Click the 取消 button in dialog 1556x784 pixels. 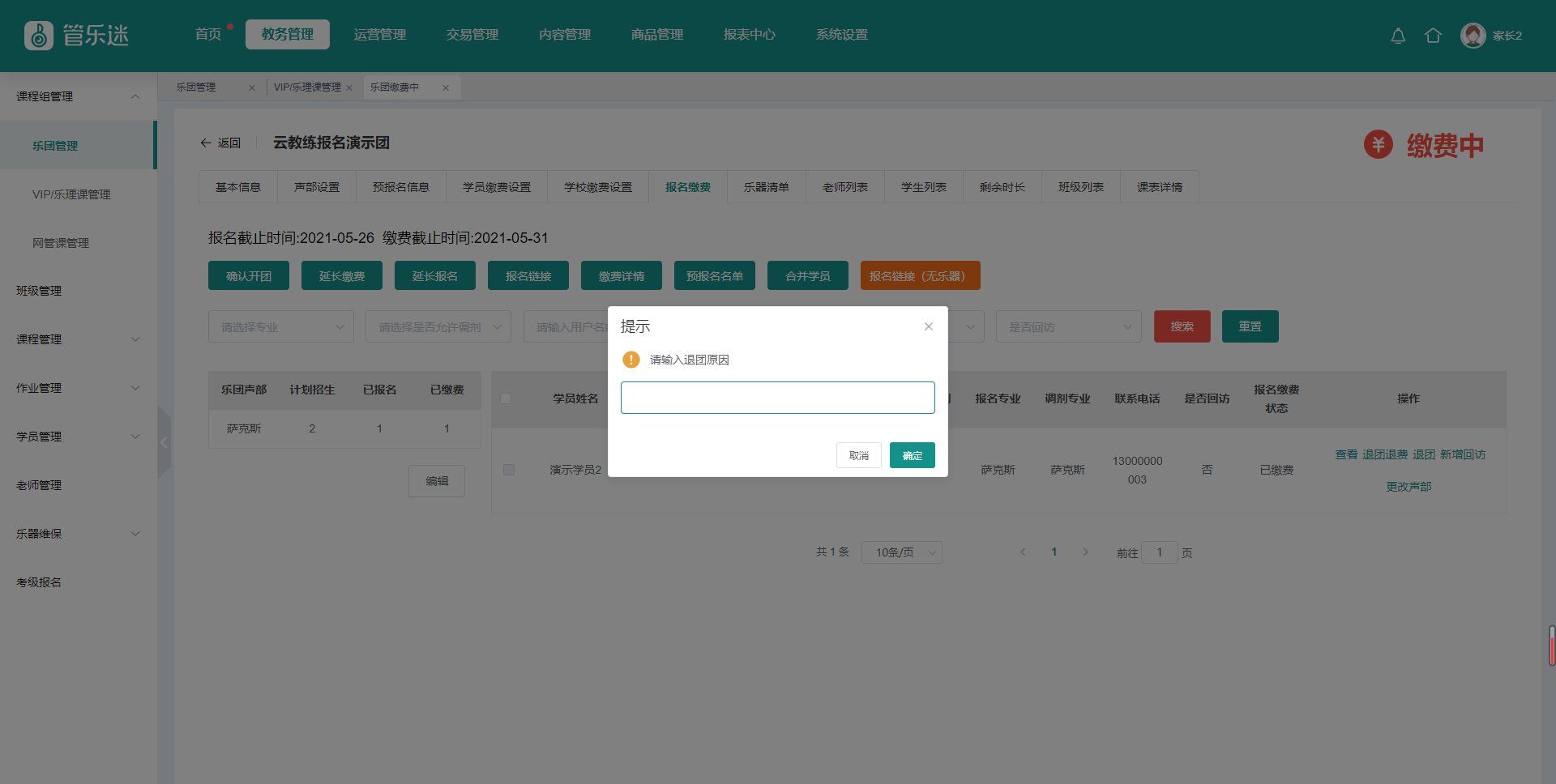click(x=858, y=455)
